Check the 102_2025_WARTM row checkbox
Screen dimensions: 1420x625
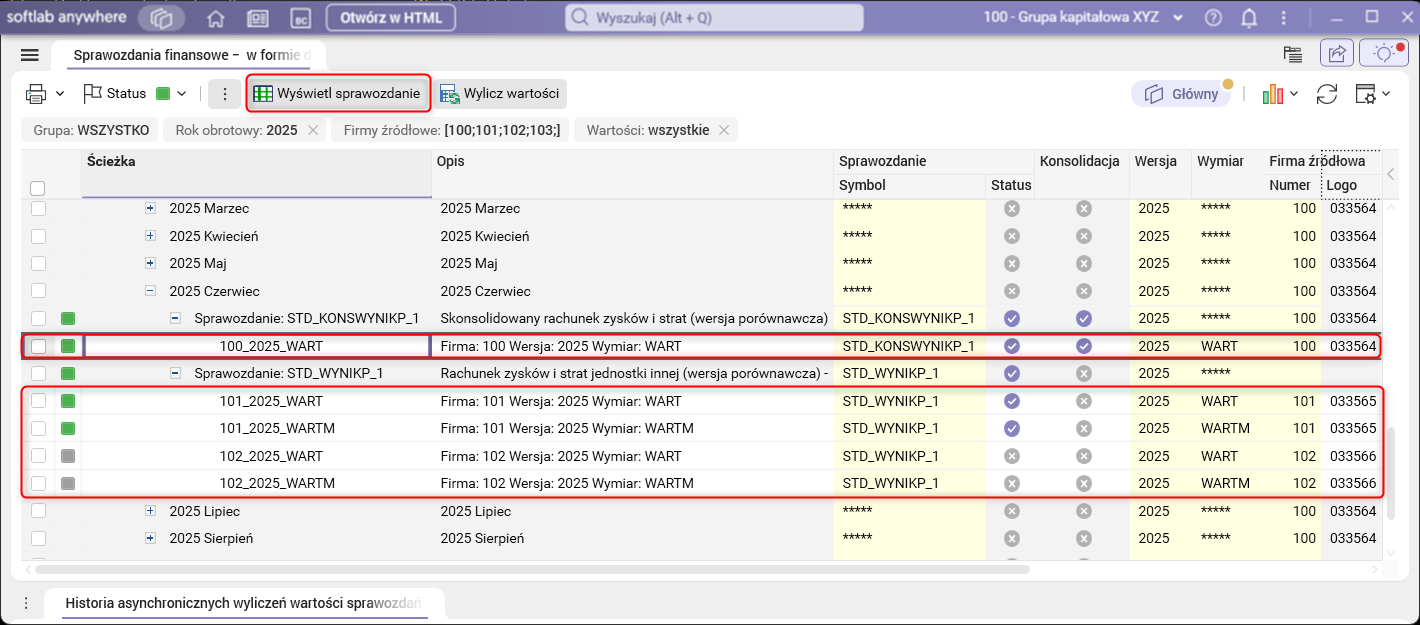[x=38, y=483]
